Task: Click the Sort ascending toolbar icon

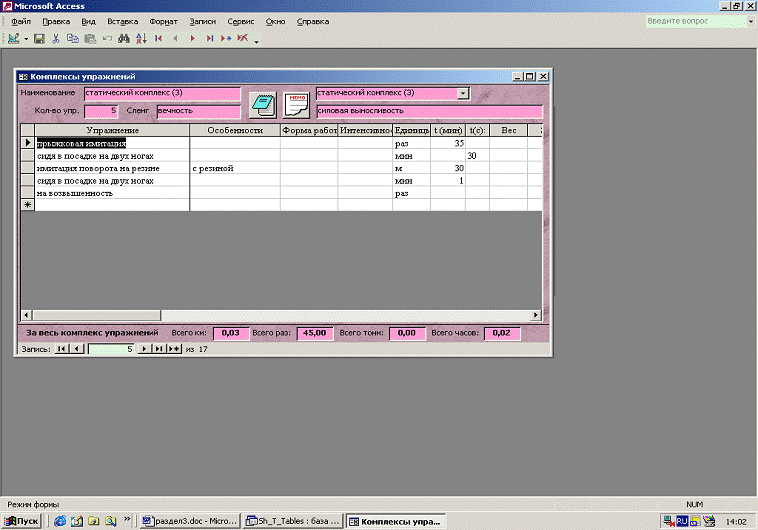Action: point(141,39)
